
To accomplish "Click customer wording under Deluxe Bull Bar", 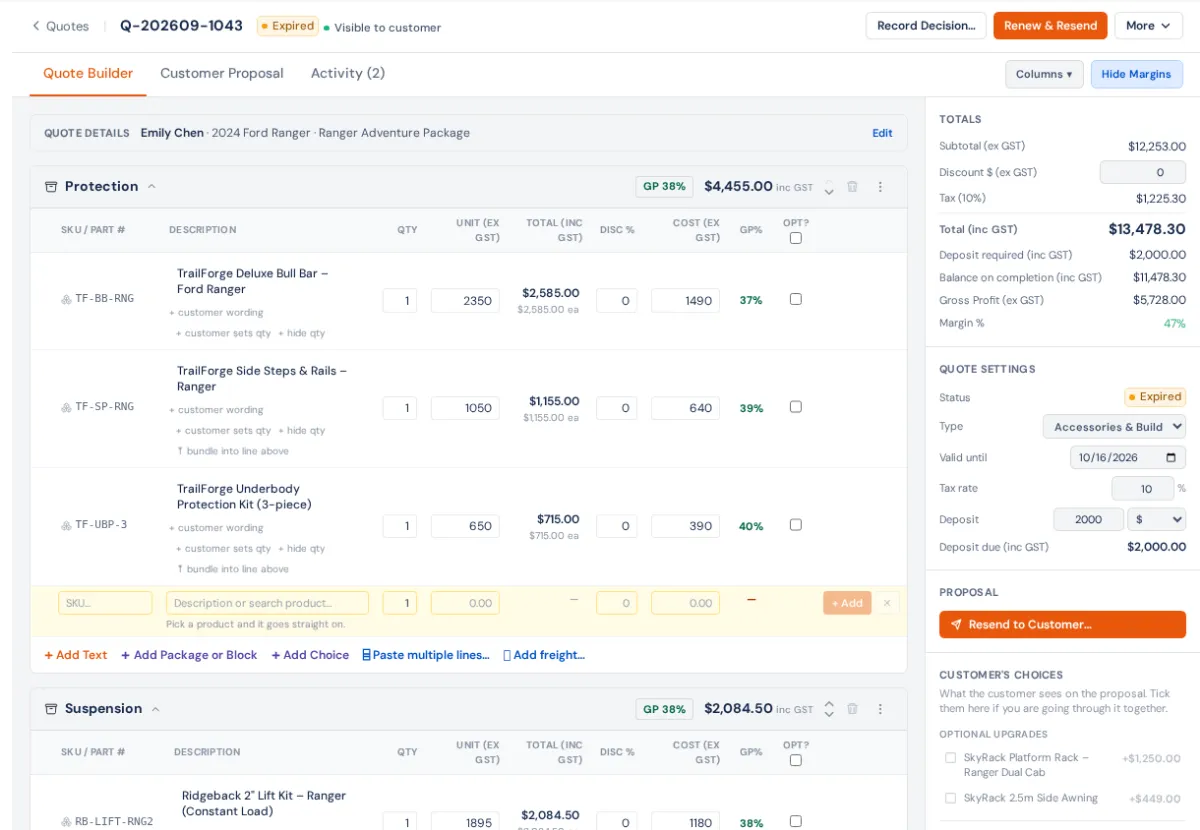I will (x=217, y=313).
